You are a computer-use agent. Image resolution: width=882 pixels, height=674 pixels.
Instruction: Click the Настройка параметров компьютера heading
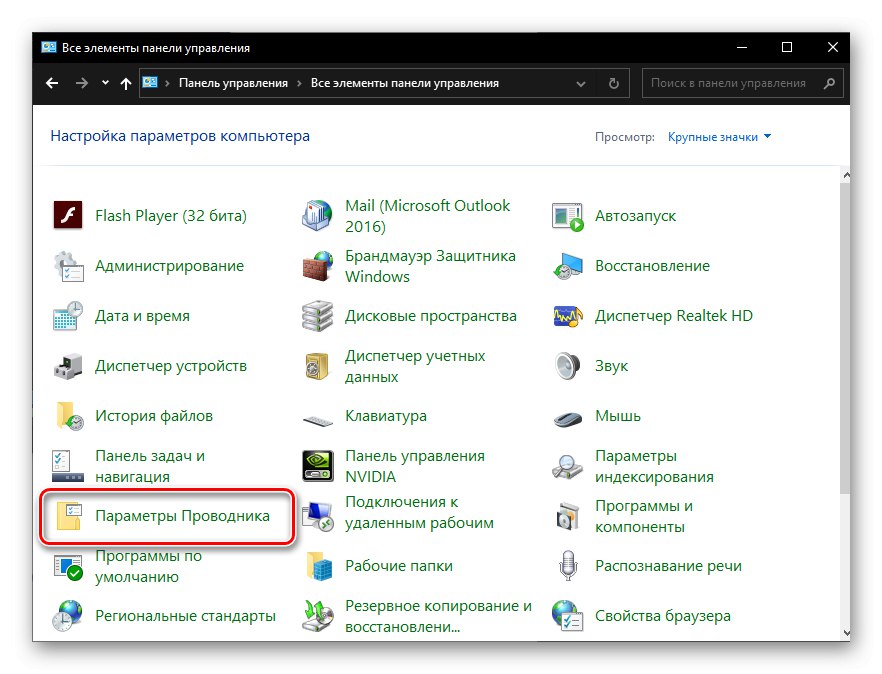180,135
